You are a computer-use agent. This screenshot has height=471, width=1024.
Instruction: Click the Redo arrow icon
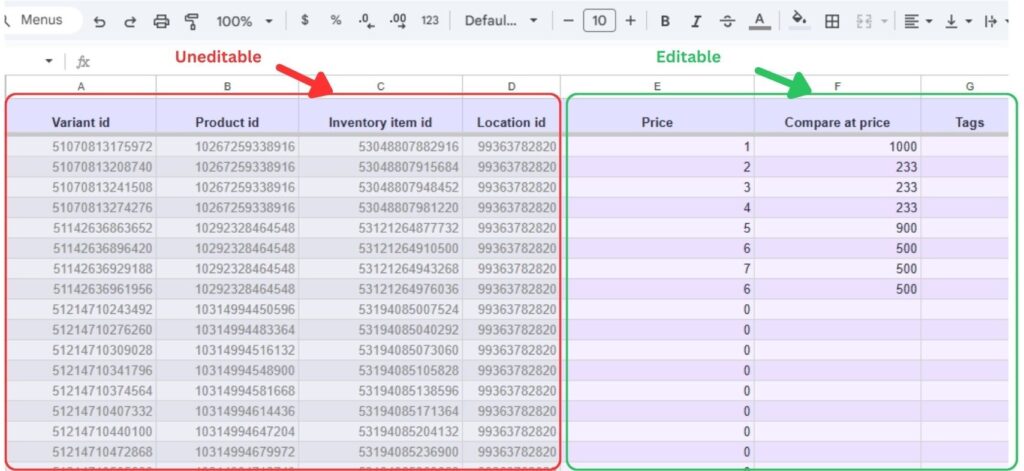point(130,21)
